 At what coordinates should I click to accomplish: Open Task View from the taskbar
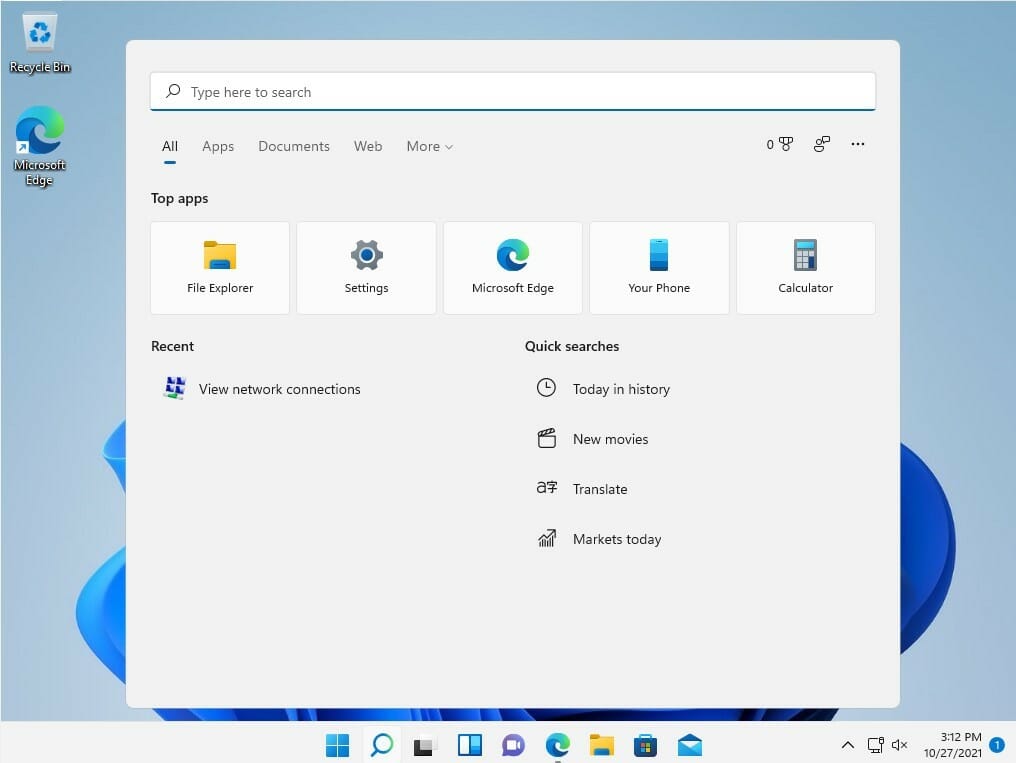[425, 746]
